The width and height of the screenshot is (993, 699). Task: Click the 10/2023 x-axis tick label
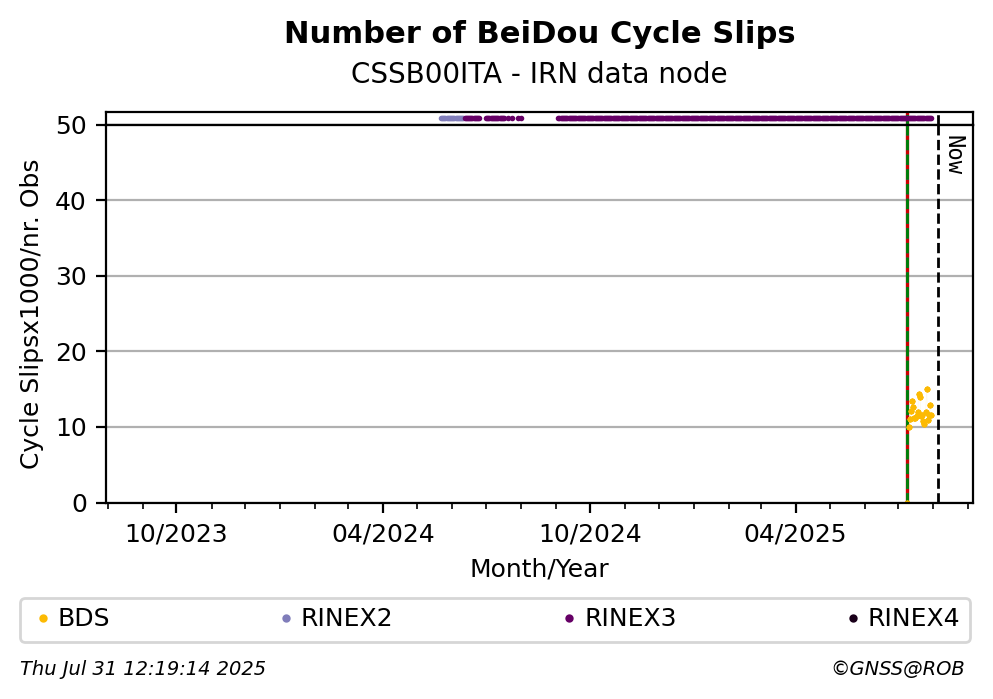coord(176,534)
